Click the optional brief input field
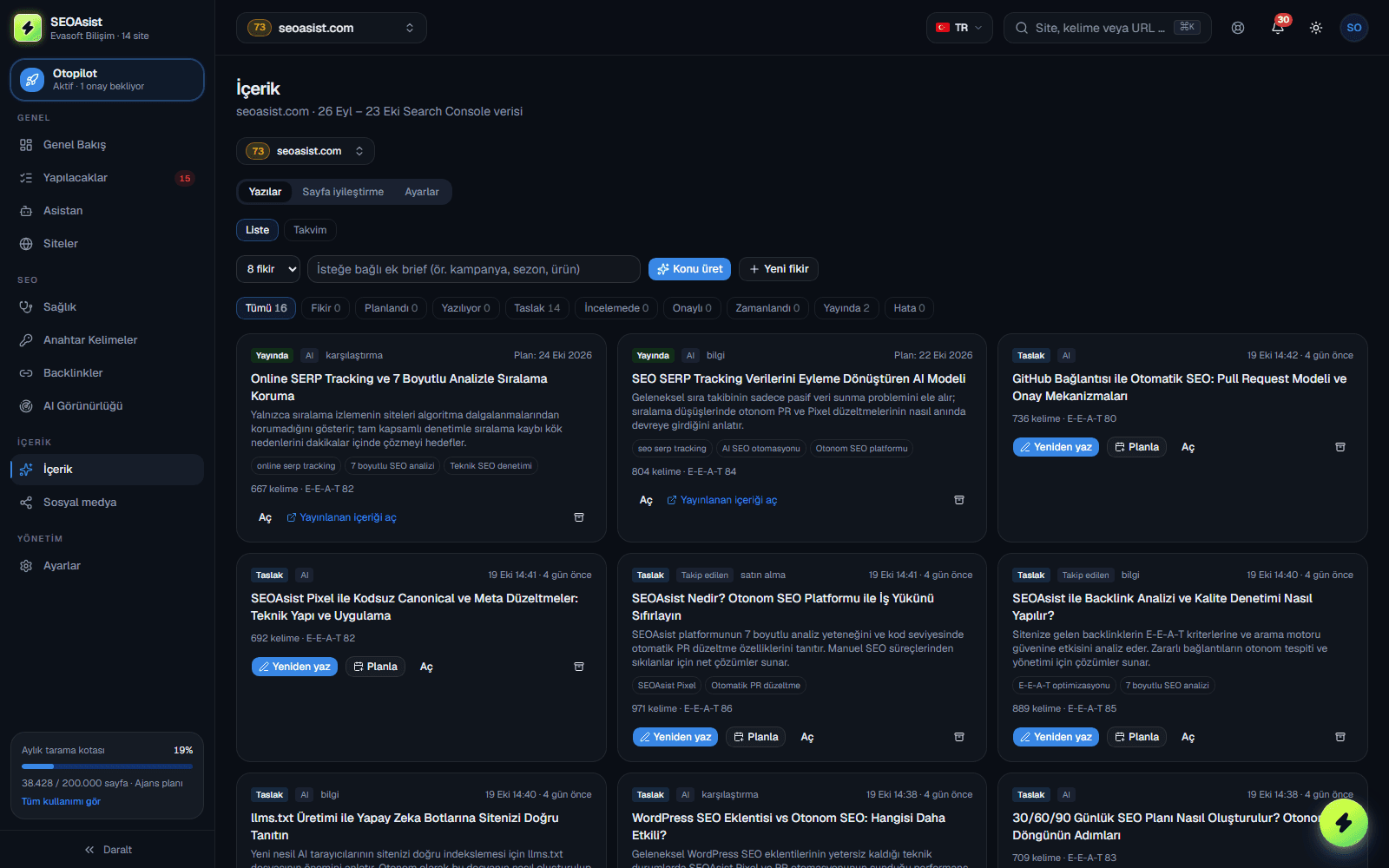Screen dimensions: 1389x868 [473, 269]
